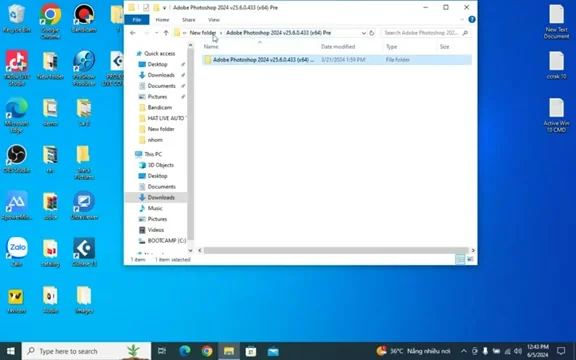Open the Share ribbon tab
The height and width of the screenshot is (360, 576).
[188, 20]
